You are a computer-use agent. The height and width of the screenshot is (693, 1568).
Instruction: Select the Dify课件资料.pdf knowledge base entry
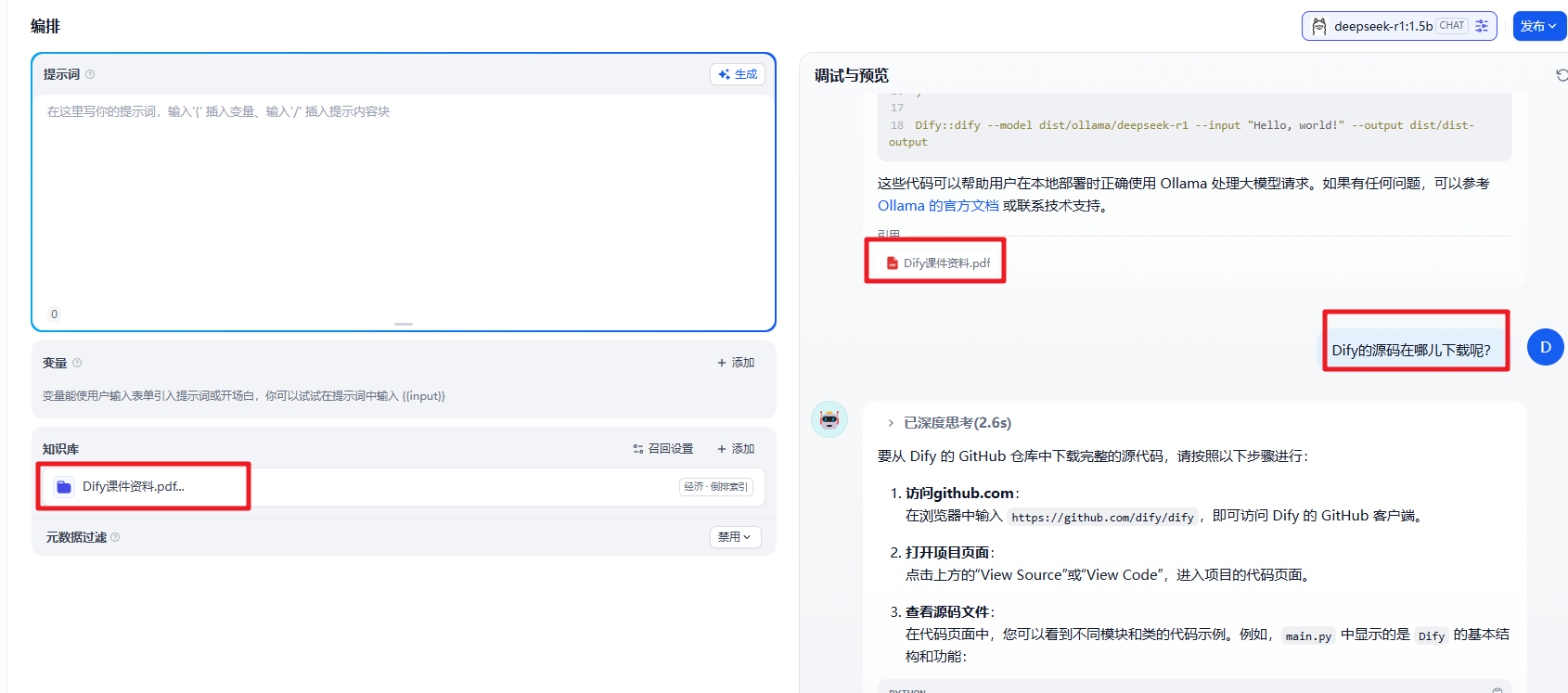tap(133, 487)
